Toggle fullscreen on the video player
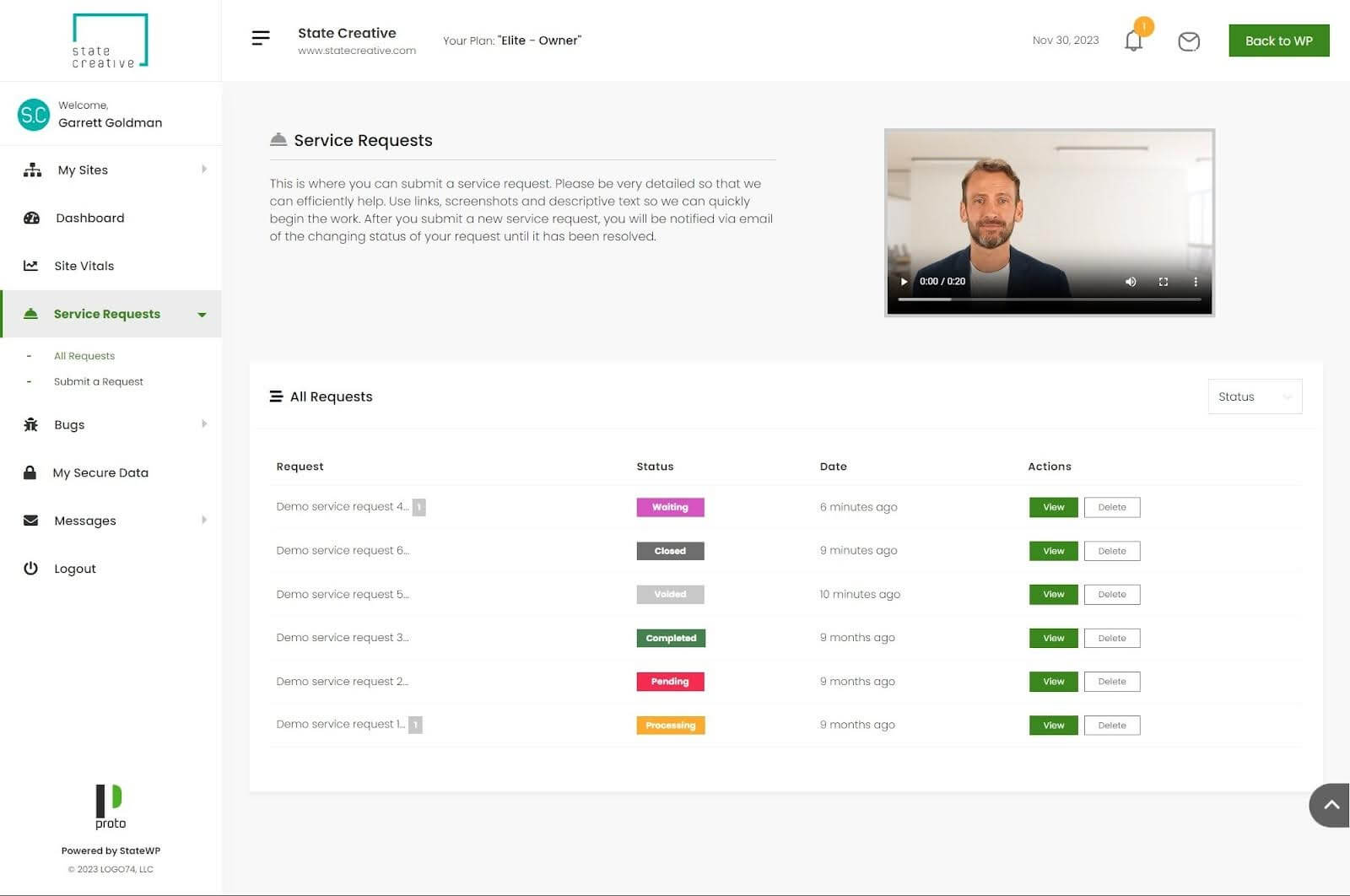Viewport: 1350px width, 896px height. (x=1163, y=281)
